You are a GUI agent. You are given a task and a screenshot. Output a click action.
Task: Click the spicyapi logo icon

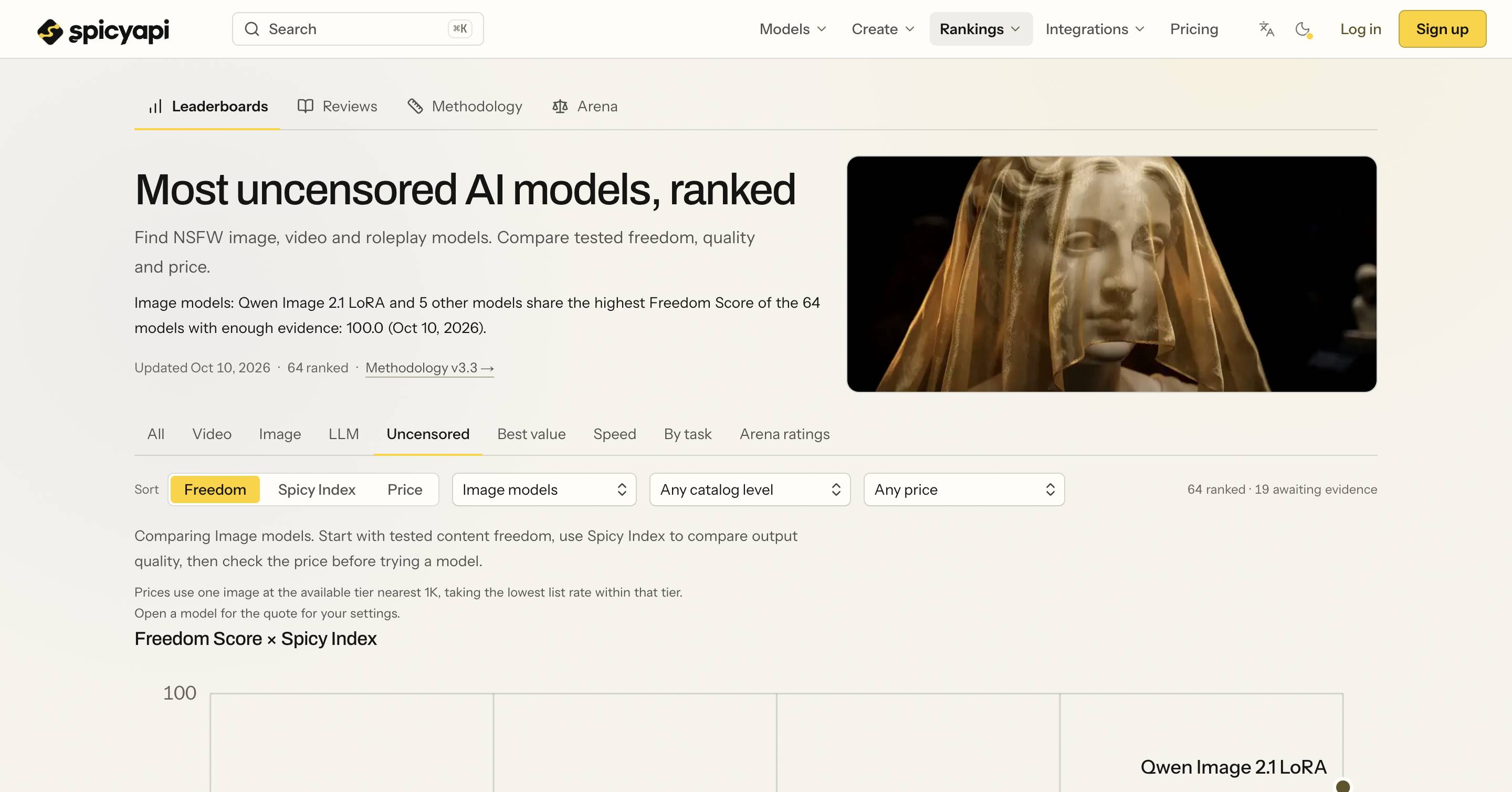pyautogui.click(x=50, y=31)
